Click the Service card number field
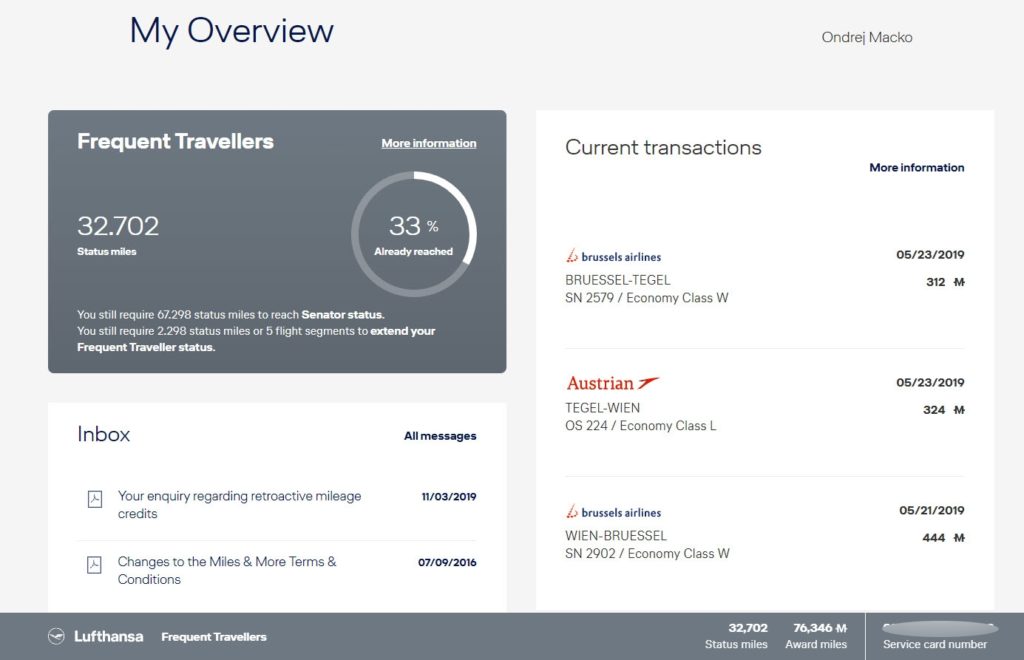 click(x=935, y=636)
